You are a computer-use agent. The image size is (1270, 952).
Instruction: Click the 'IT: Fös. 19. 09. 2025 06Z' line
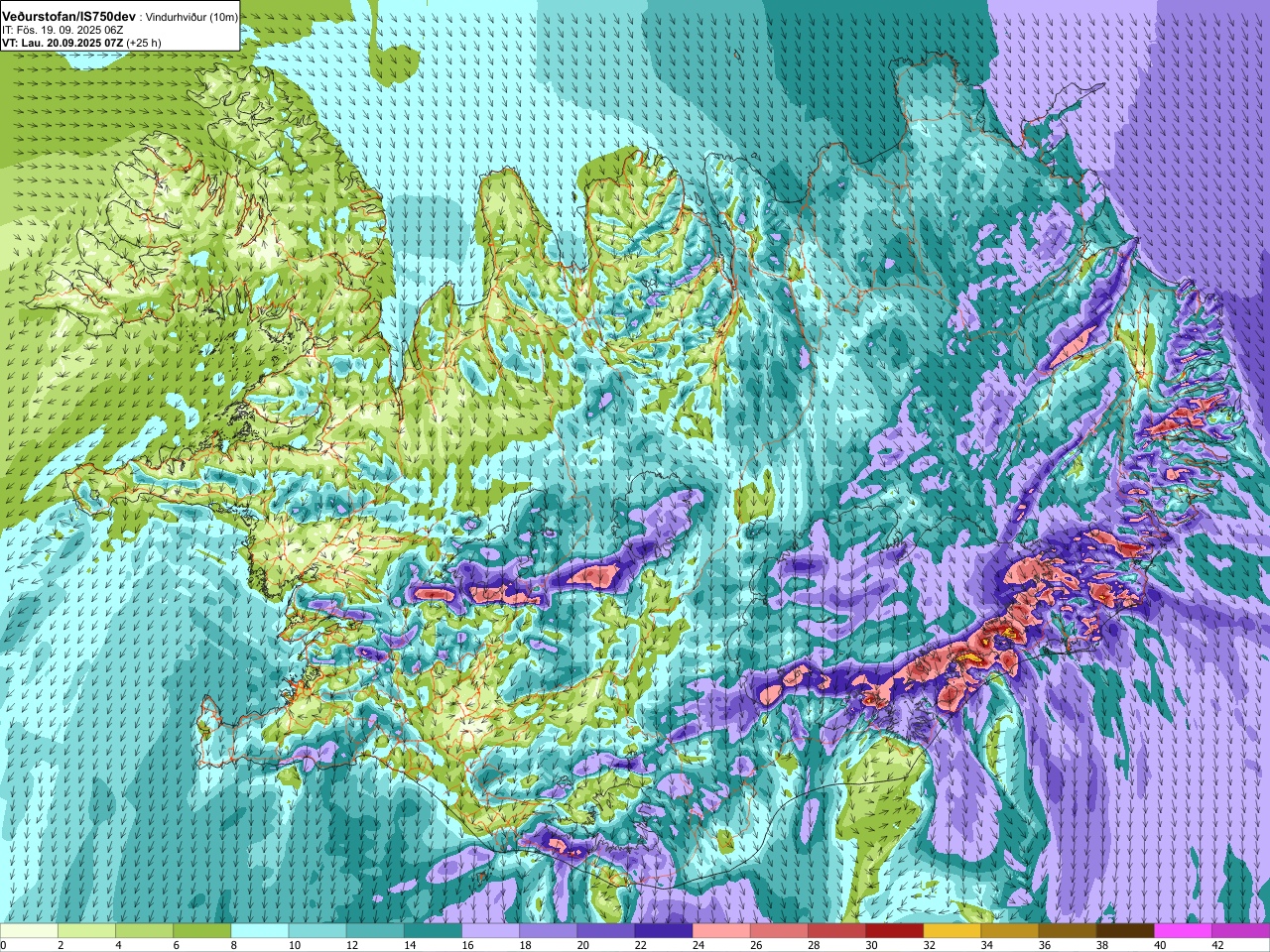pos(63,30)
